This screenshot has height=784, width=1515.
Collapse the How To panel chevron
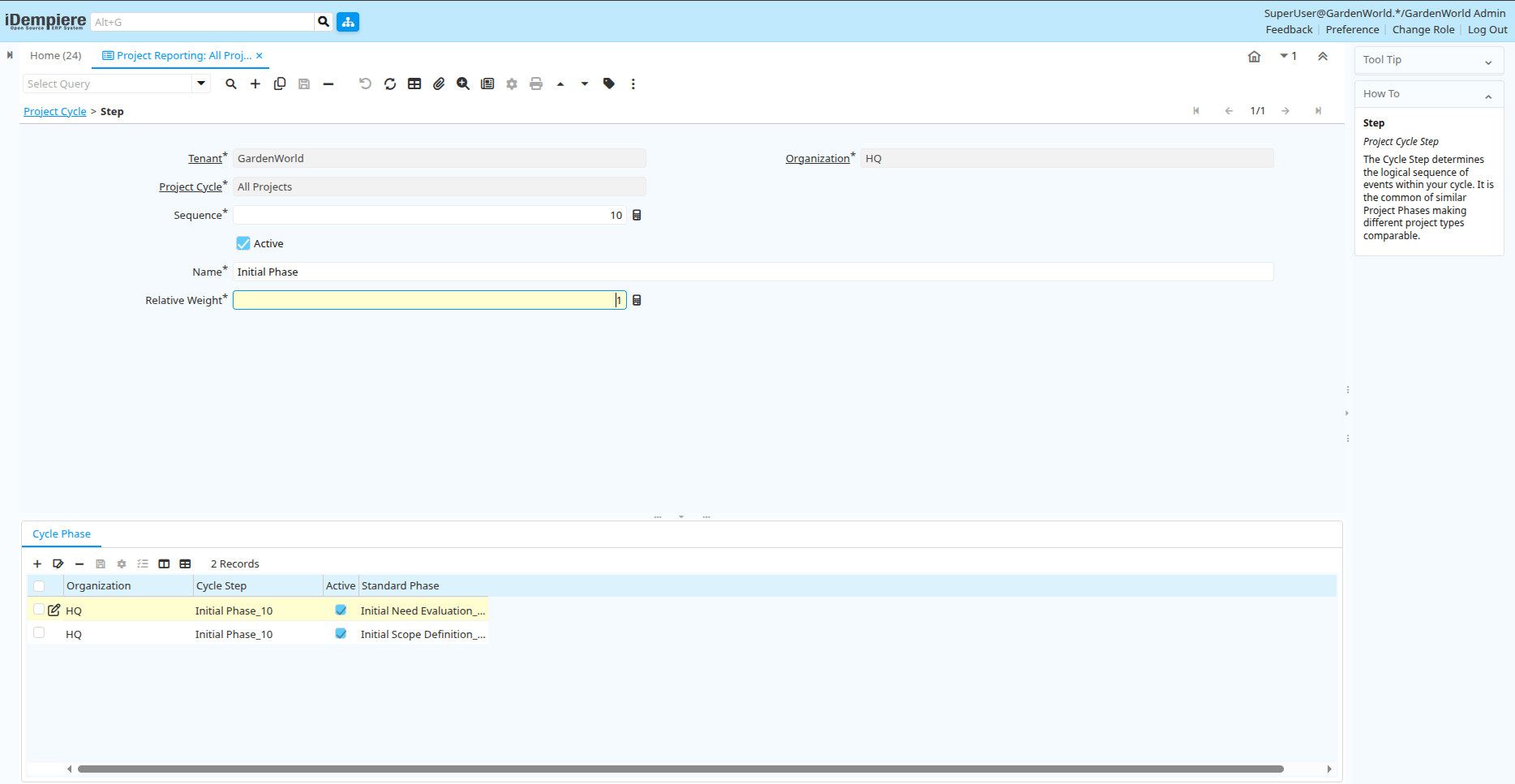1488,94
